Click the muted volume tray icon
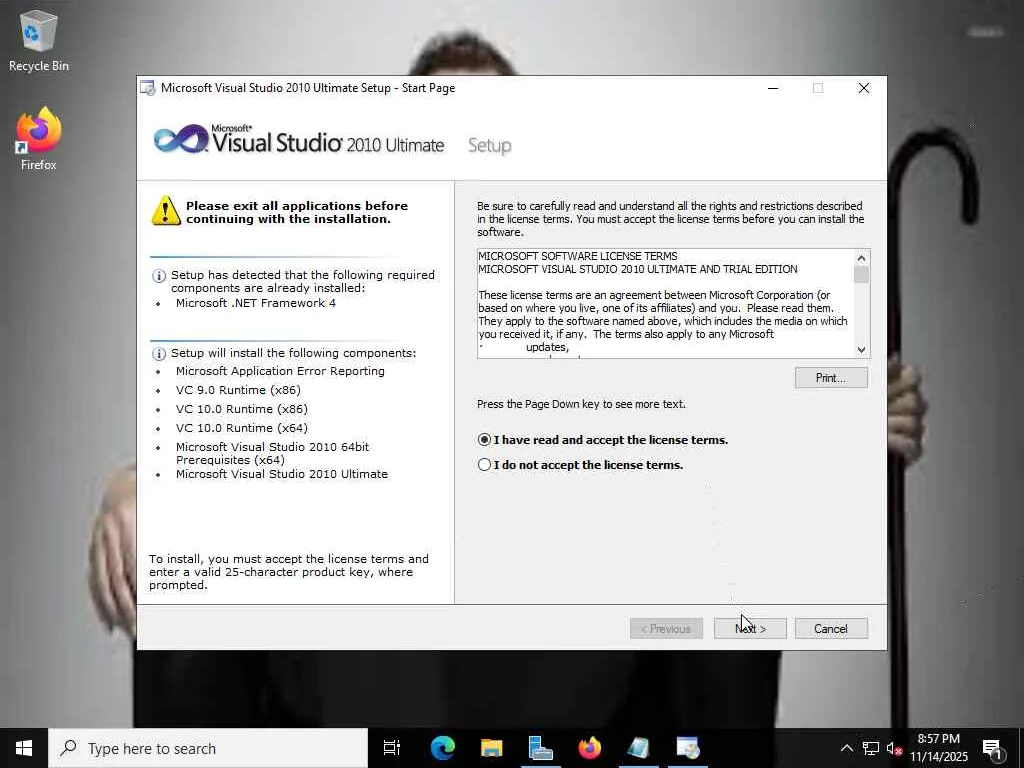 (894, 748)
